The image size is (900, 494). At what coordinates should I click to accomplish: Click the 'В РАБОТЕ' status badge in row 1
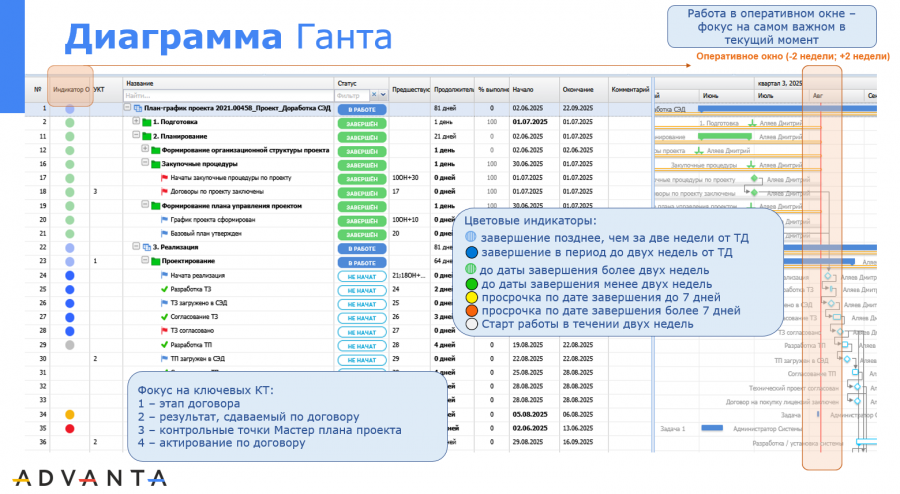(361, 107)
